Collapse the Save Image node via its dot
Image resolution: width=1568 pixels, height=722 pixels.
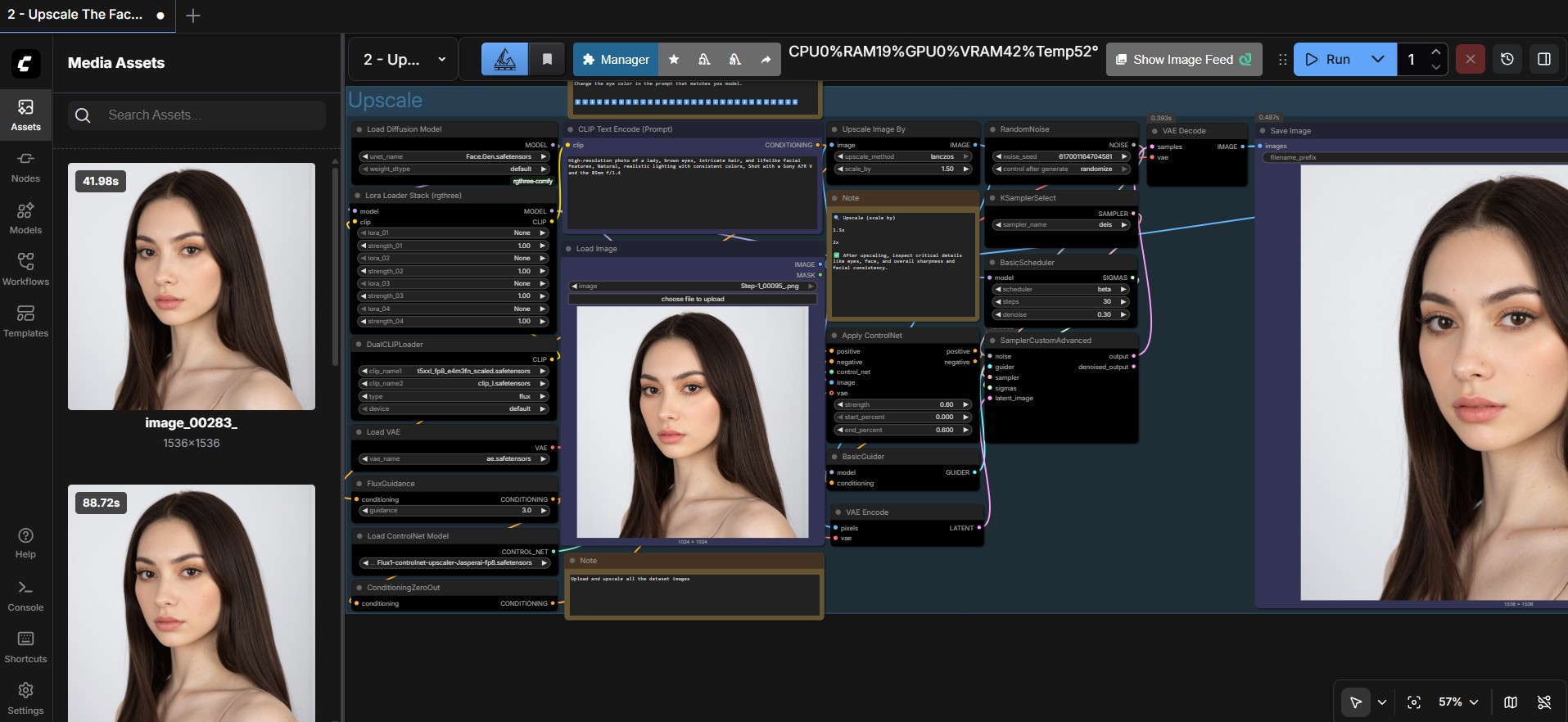pyautogui.click(x=1263, y=131)
